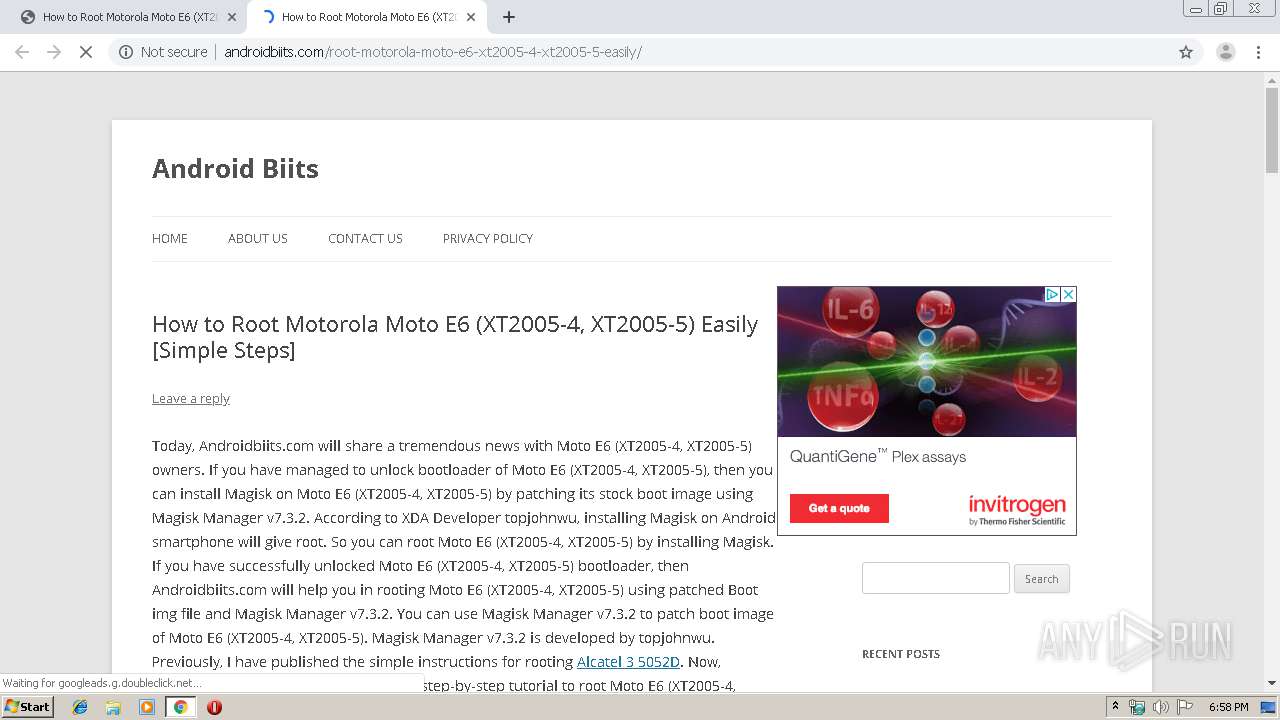Image resolution: width=1280 pixels, height=720 pixels.
Task: Open the Android Biits site title
Action: pyautogui.click(x=235, y=168)
